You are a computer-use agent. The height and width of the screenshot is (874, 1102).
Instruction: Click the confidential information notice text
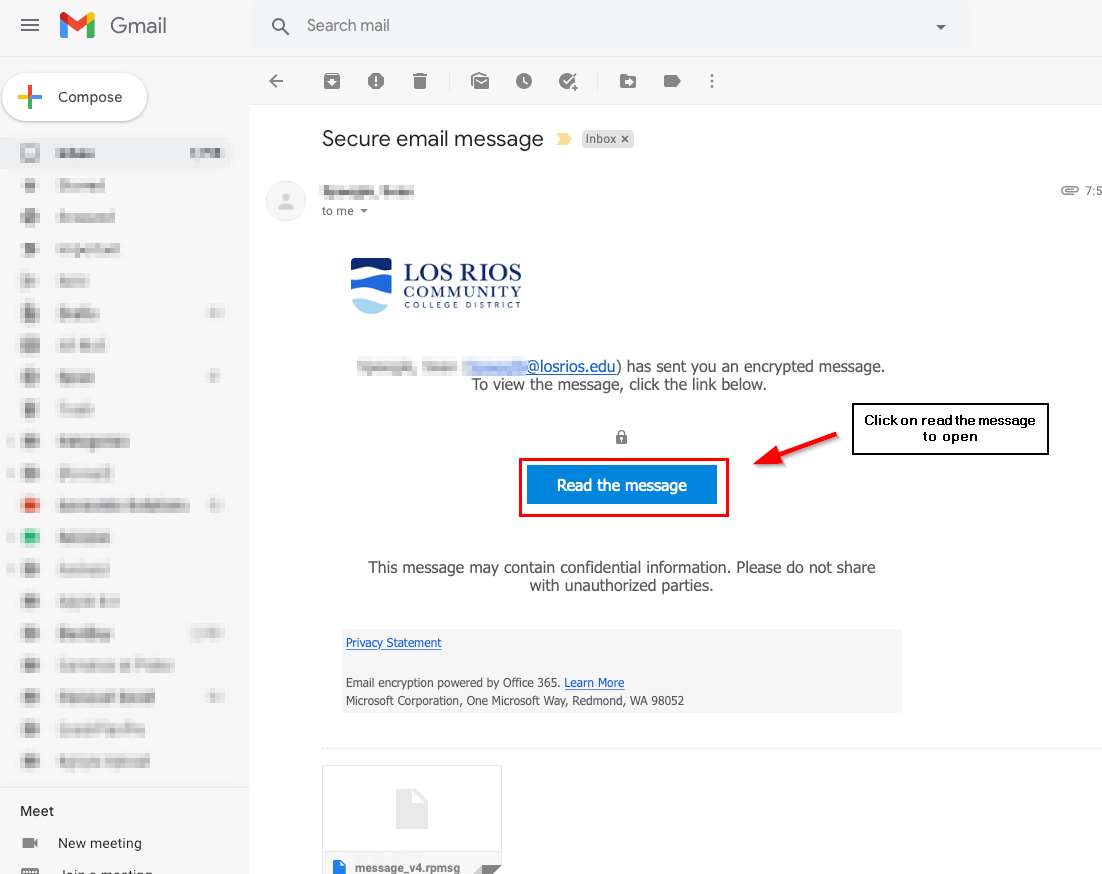622,576
